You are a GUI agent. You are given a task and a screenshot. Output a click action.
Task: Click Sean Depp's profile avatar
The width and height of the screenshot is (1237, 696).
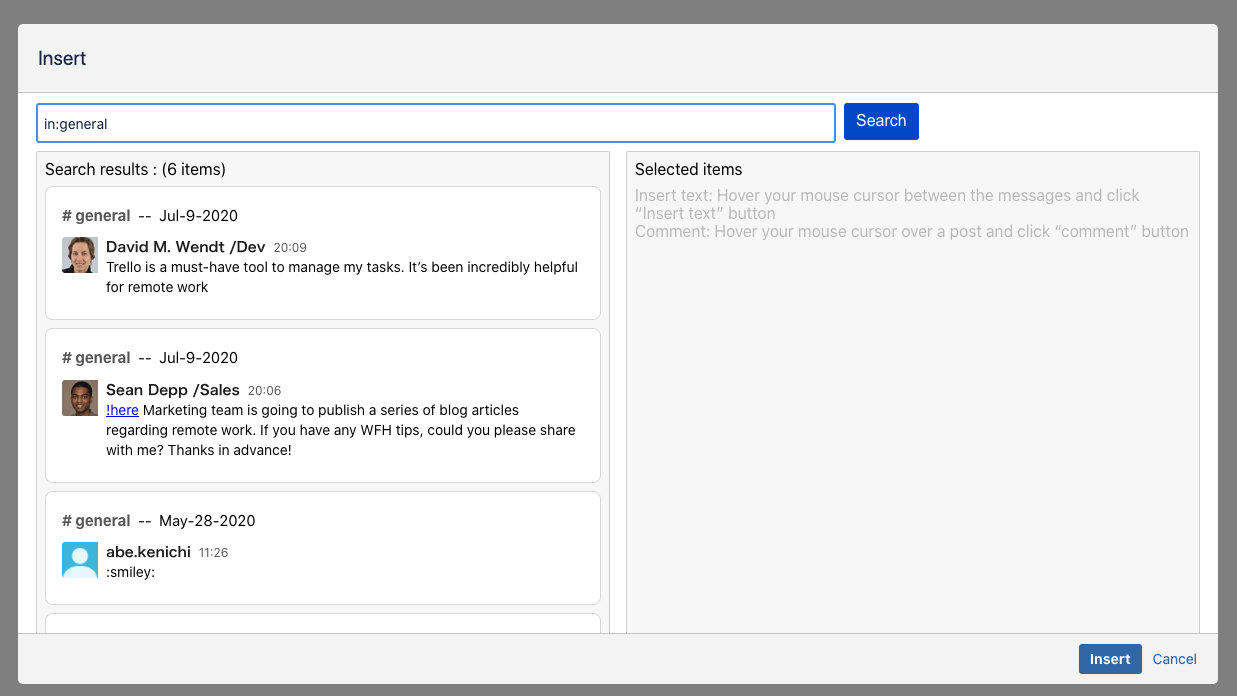tap(80, 398)
